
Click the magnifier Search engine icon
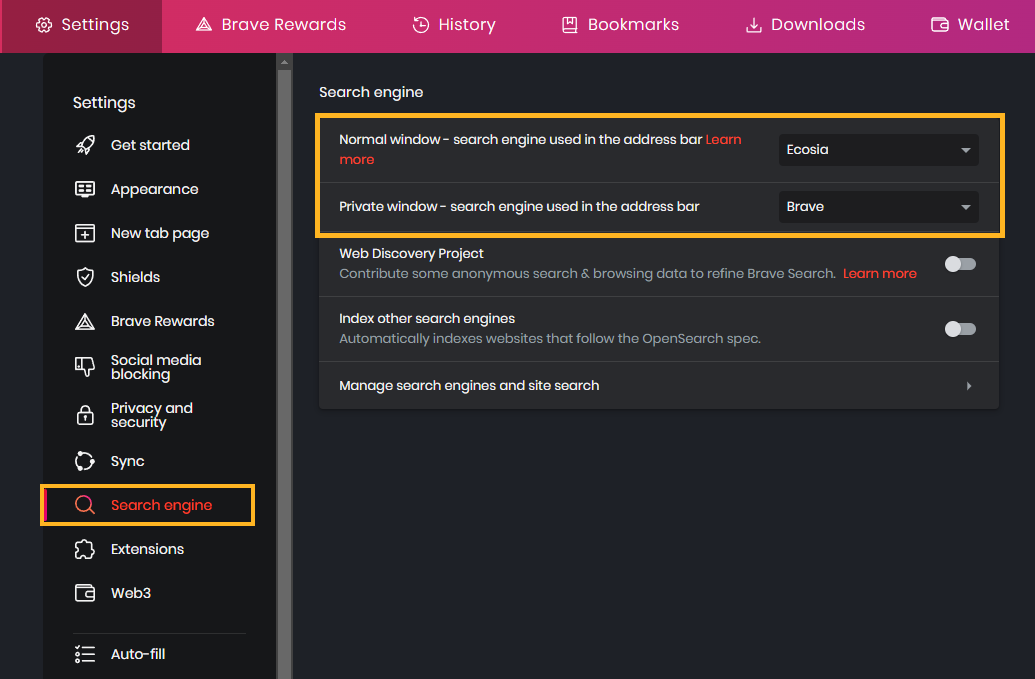click(85, 505)
